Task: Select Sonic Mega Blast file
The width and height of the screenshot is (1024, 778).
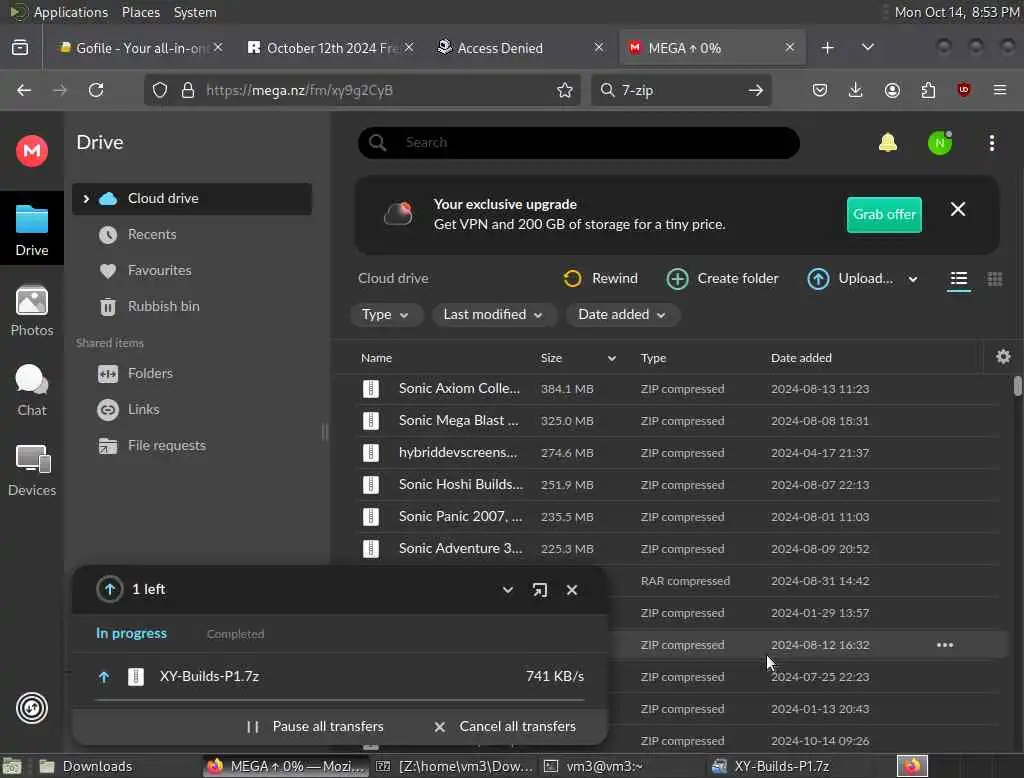Action: (678, 421)
